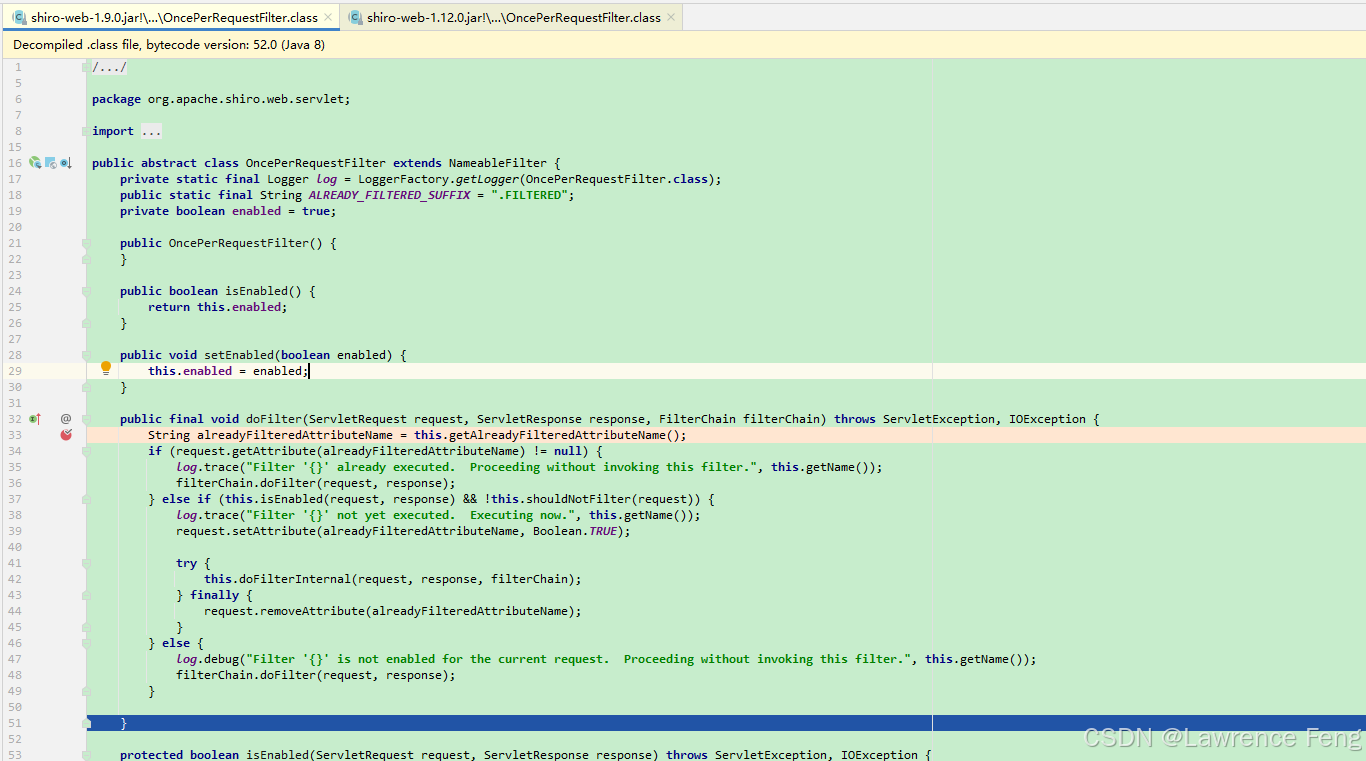Click the LoggerFactory class reference on line 17
The height and width of the screenshot is (761, 1366).
[406, 179]
